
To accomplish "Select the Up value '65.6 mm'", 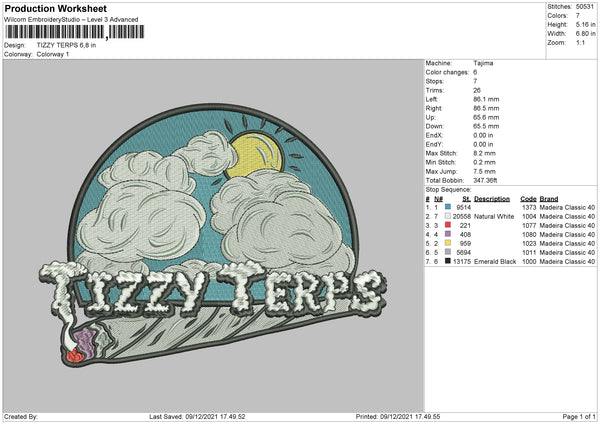I will pyautogui.click(x=486, y=117).
